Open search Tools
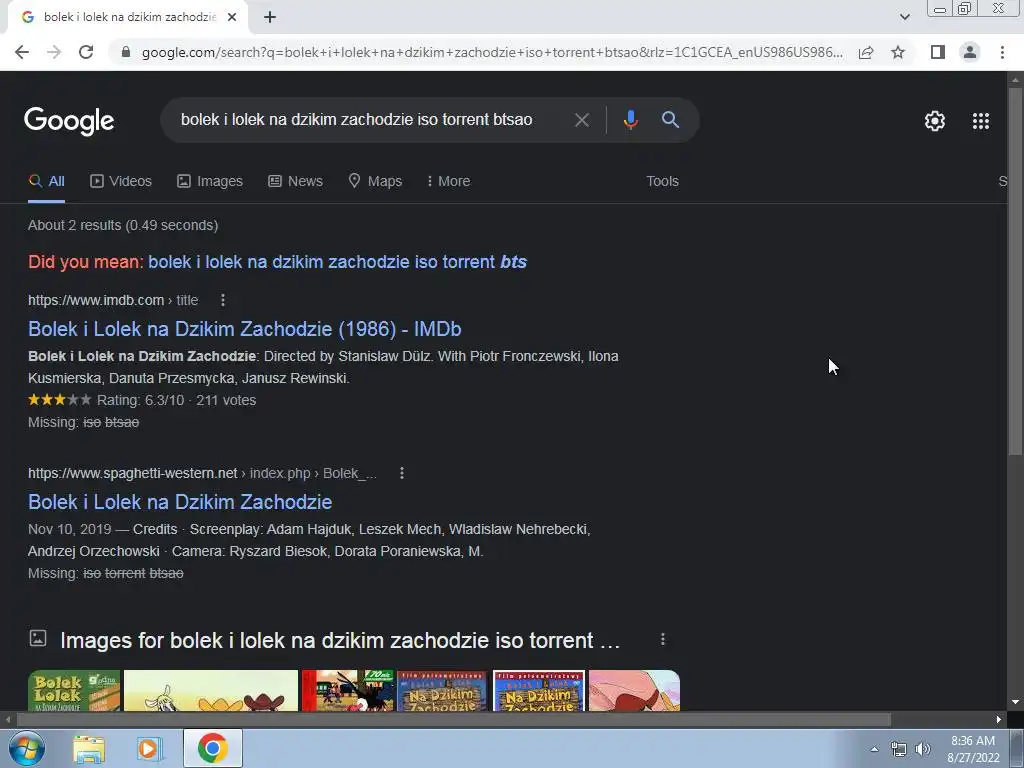Viewport: 1024px width, 768px height. [x=662, y=182]
